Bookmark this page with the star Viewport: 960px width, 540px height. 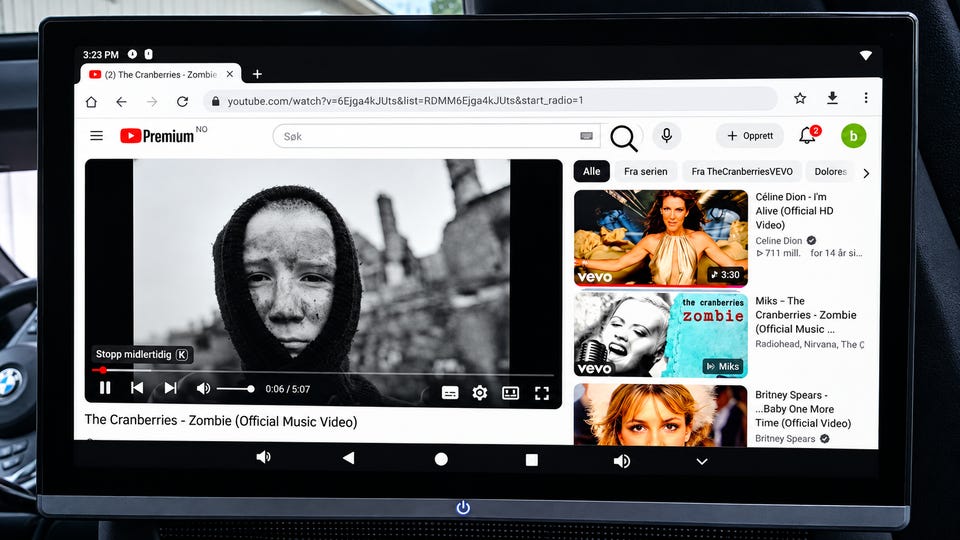click(800, 98)
